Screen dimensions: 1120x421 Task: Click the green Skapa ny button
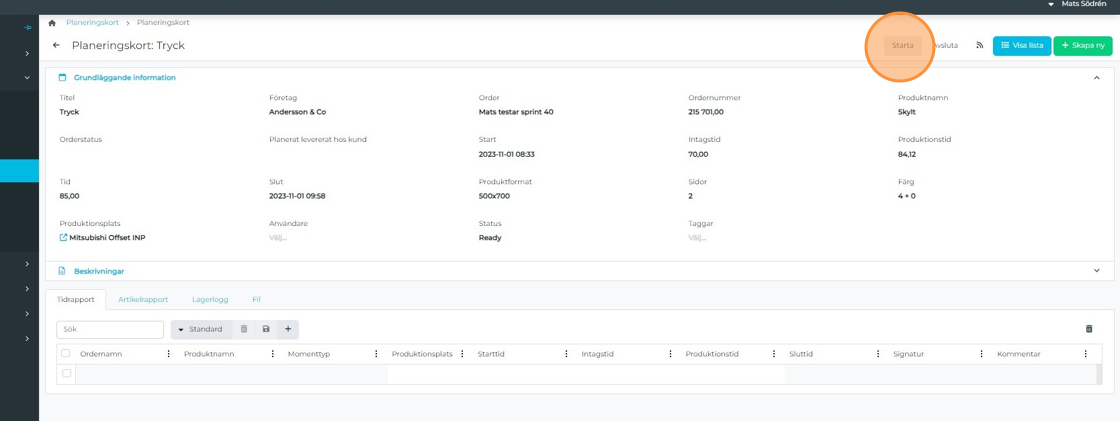(x=1082, y=45)
